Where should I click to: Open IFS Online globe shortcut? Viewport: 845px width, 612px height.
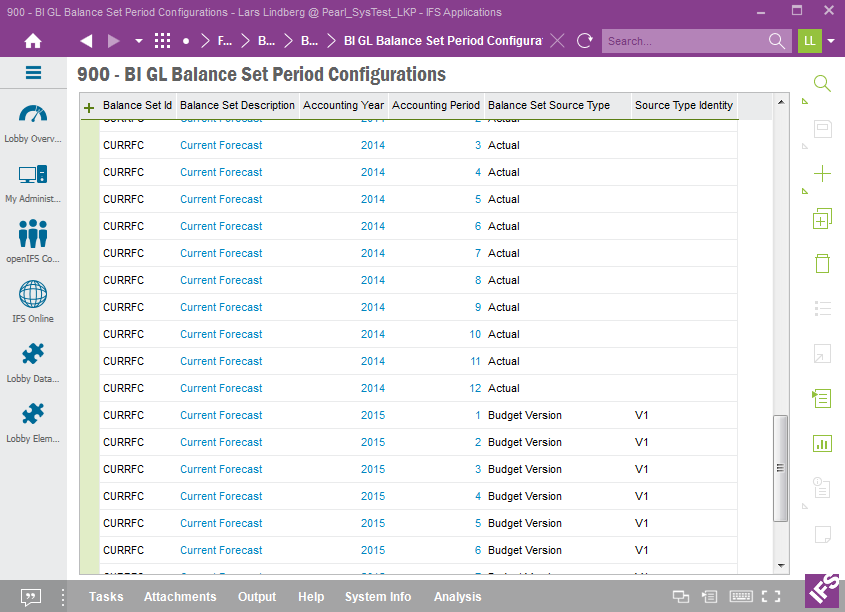click(x=33, y=302)
